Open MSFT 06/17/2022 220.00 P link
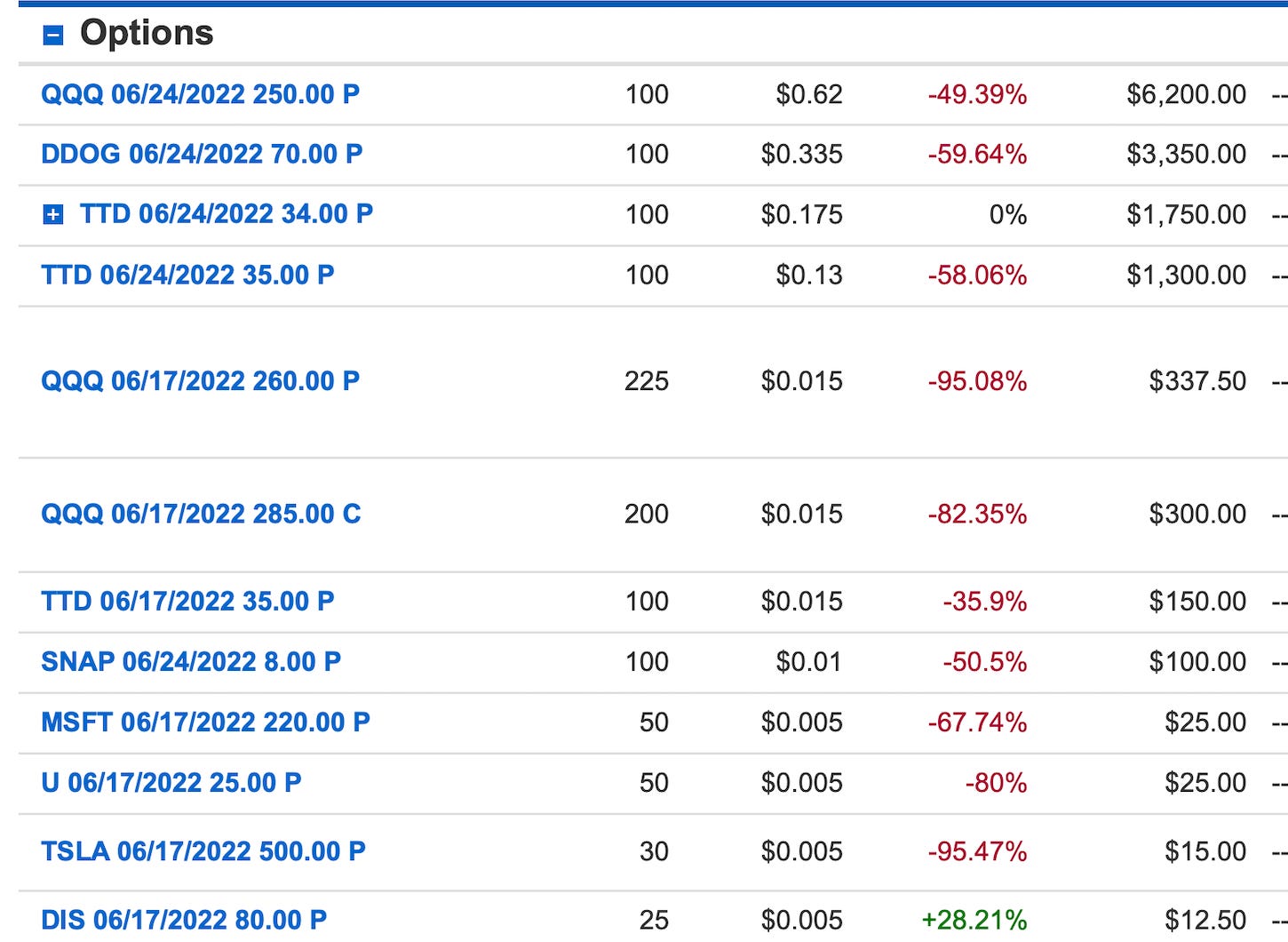Screen dimensions: 1288x942 point(205,722)
